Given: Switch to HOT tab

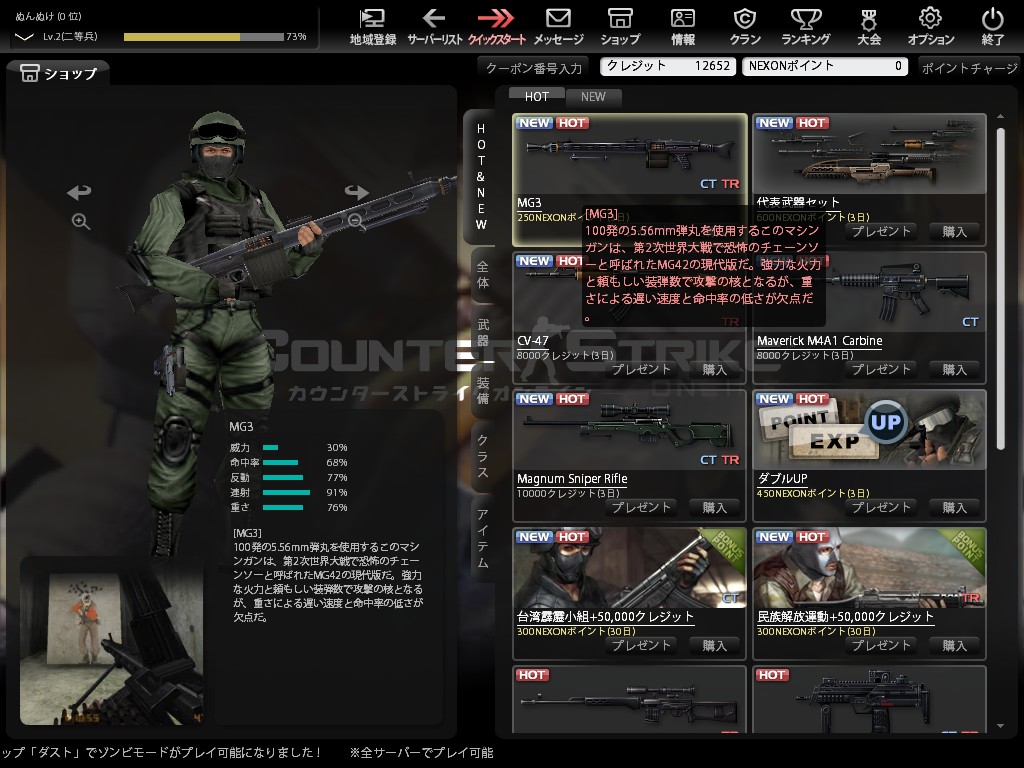Looking at the screenshot, I should tap(537, 97).
